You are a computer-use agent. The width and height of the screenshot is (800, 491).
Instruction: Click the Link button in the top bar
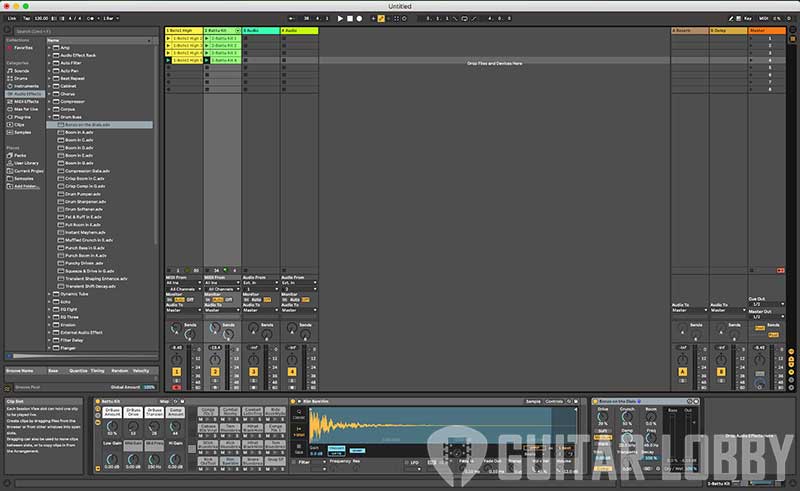tap(11, 18)
